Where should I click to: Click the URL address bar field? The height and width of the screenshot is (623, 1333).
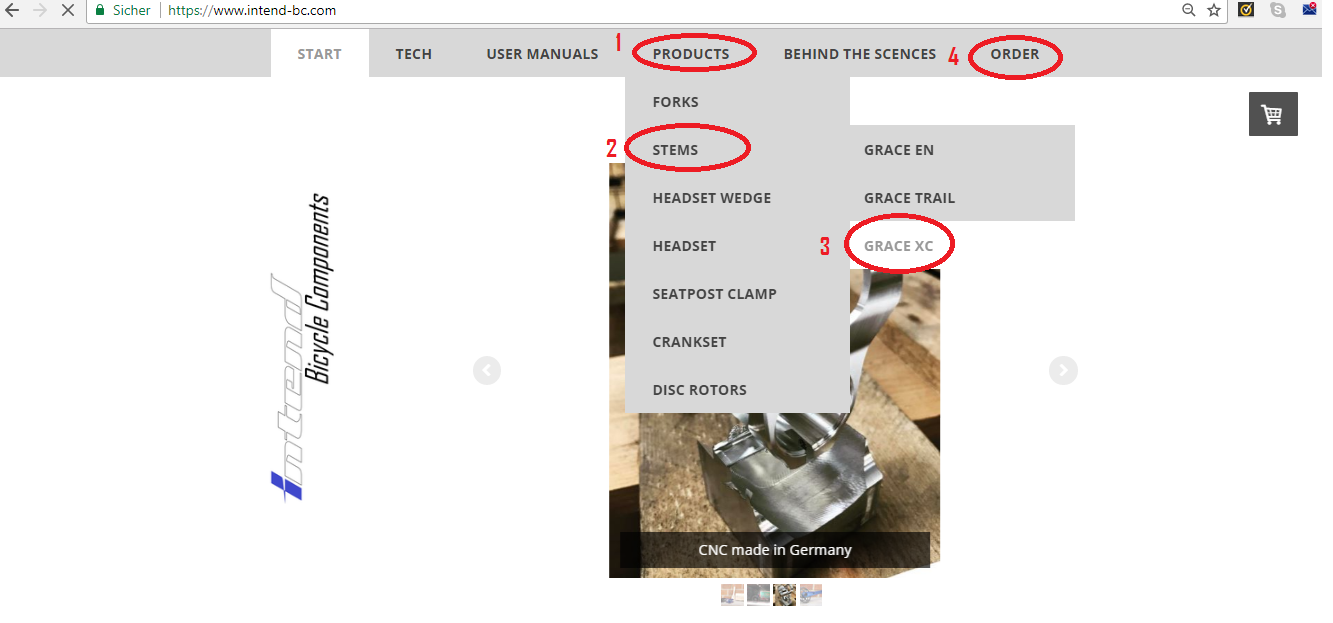pyautogui.click(x=700, y=10)
